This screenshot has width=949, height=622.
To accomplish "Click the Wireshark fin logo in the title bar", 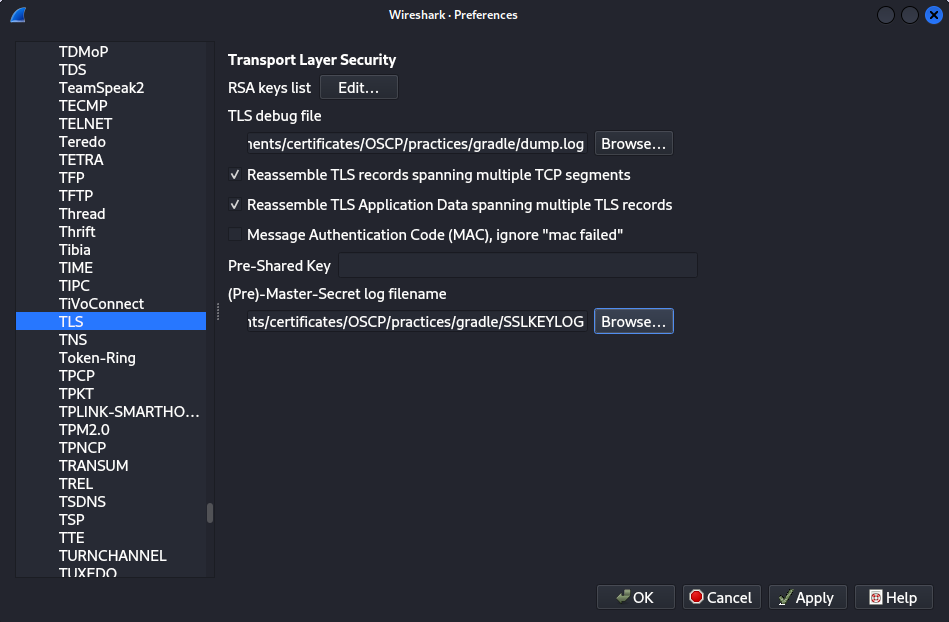I will tap(17, 15).
